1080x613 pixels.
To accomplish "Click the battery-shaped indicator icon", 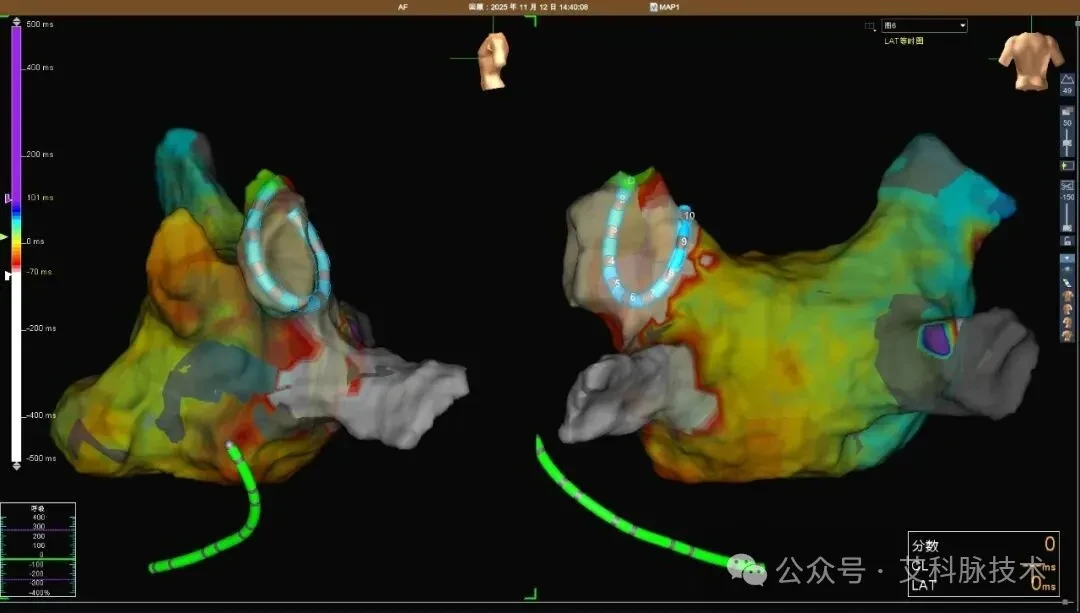I will click(1067, 166).
